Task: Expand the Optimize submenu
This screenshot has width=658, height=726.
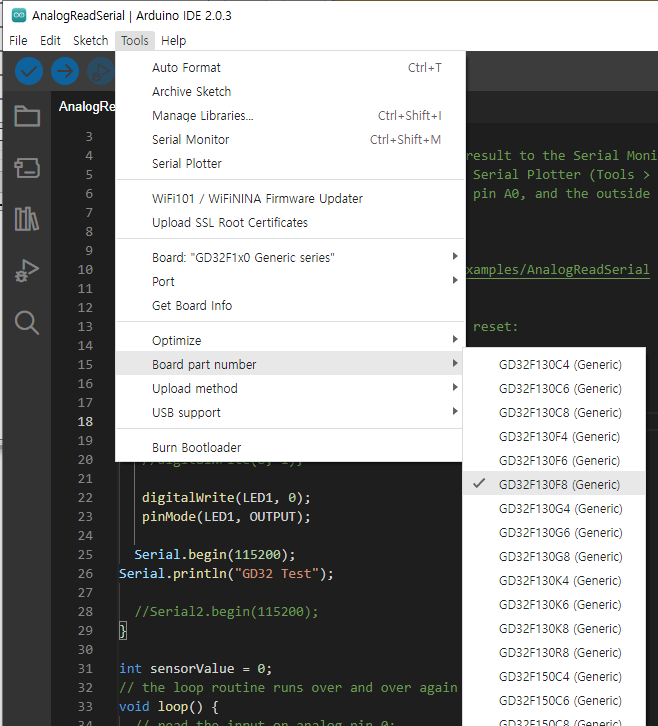Action: coord(290,340)
